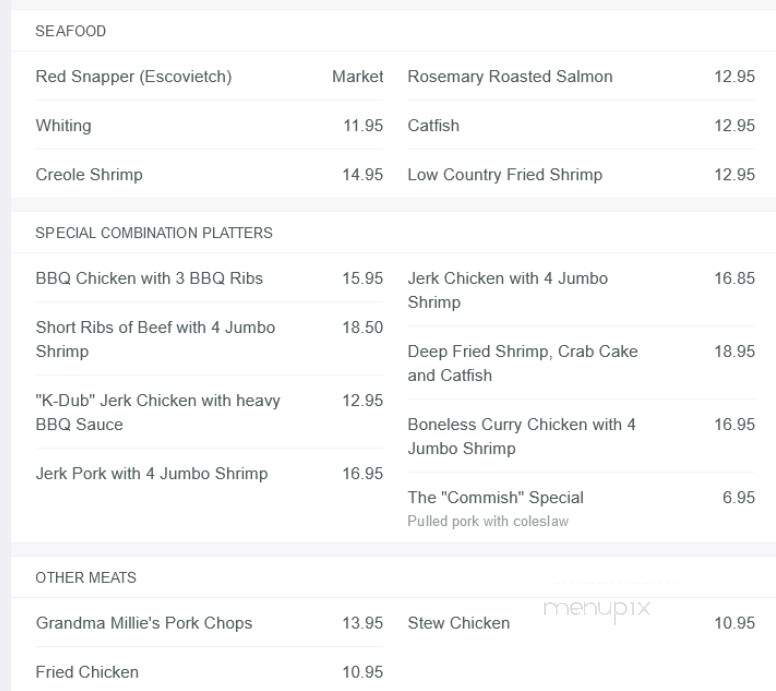The width and height of the screenshot is (776, 691).
Task: Click the Red Snapper (Escovietch) item
Action: (134, 77)
